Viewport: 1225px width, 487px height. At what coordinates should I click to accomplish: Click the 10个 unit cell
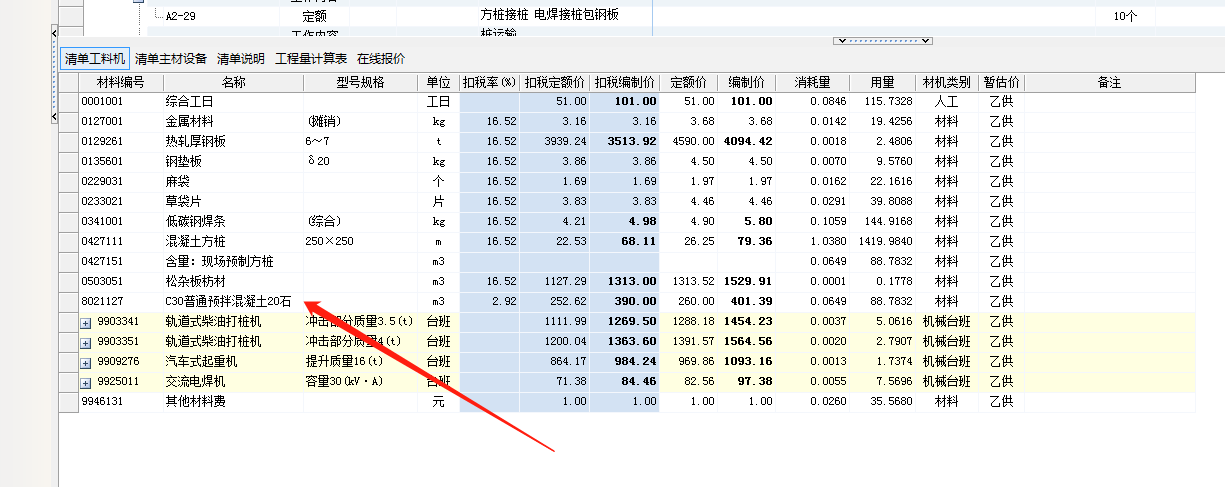(1124, 16)
